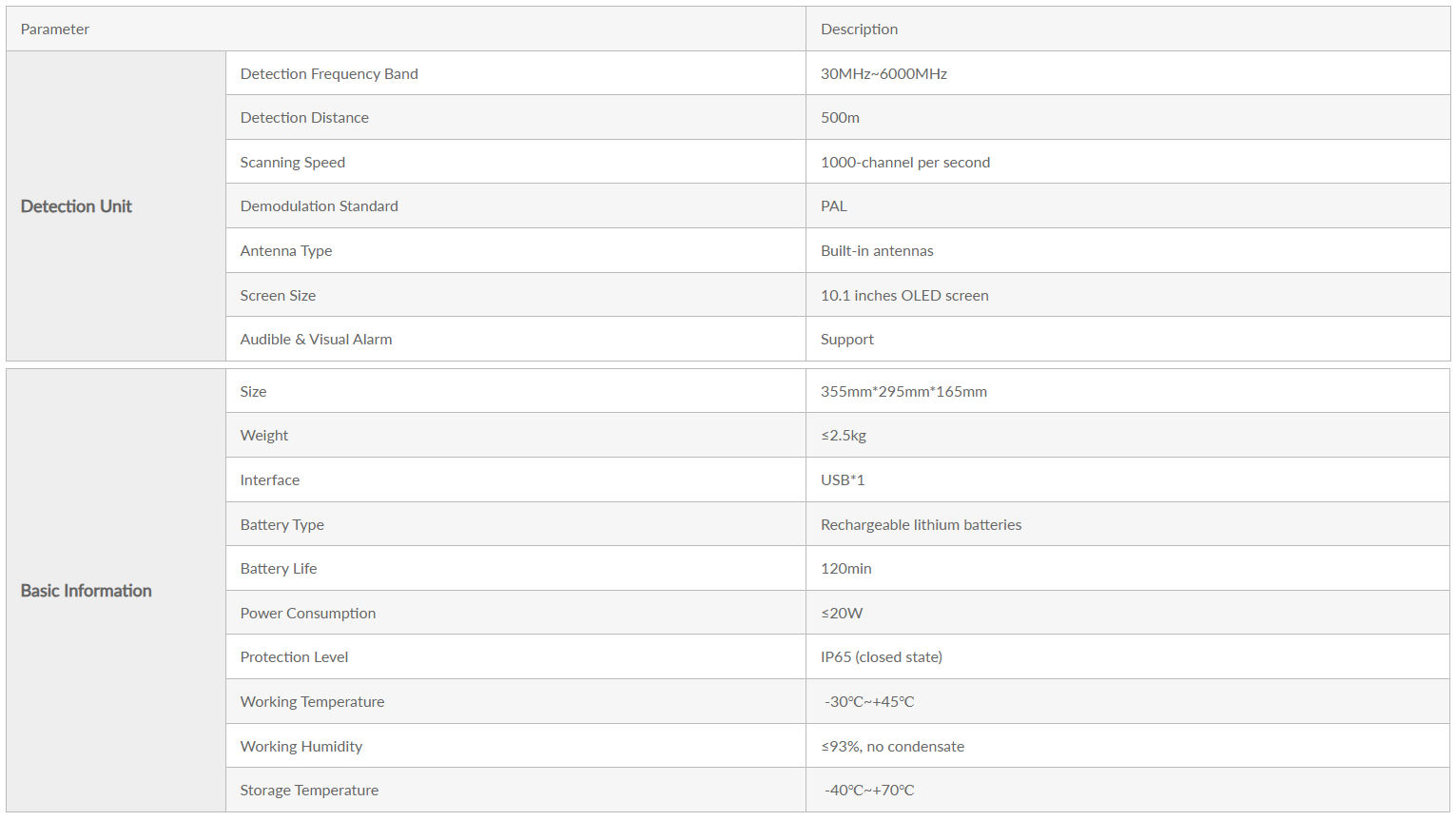Select the 10.1 inches OLED screen text

pos(904,296)
